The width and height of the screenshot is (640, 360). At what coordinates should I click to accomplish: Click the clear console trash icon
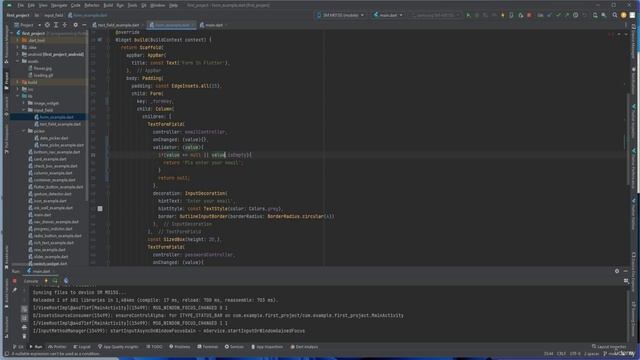coord(24,336)
